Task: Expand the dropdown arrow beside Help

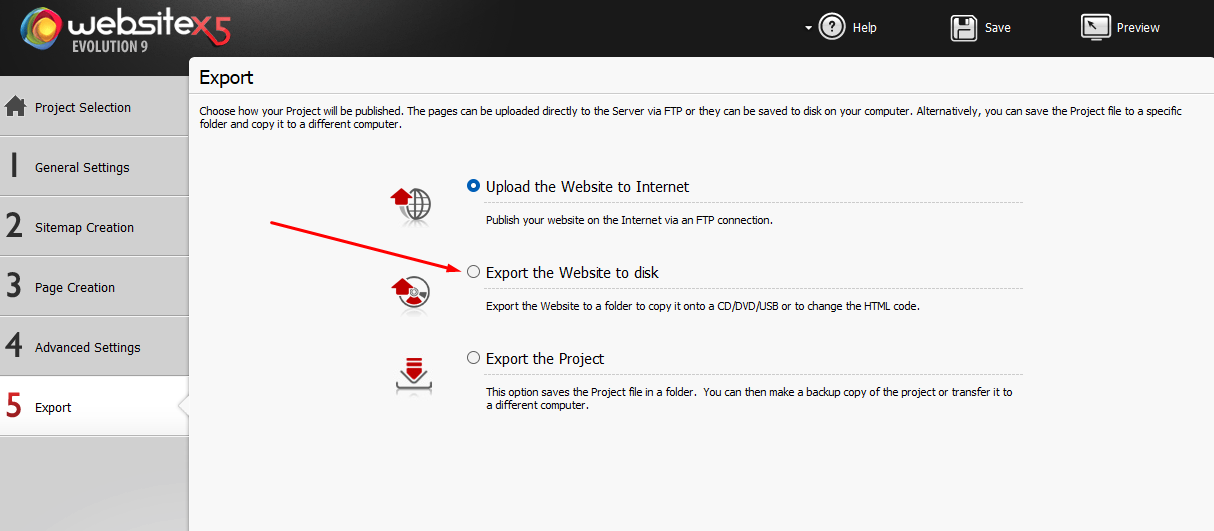Action: [x=808, y=28]
